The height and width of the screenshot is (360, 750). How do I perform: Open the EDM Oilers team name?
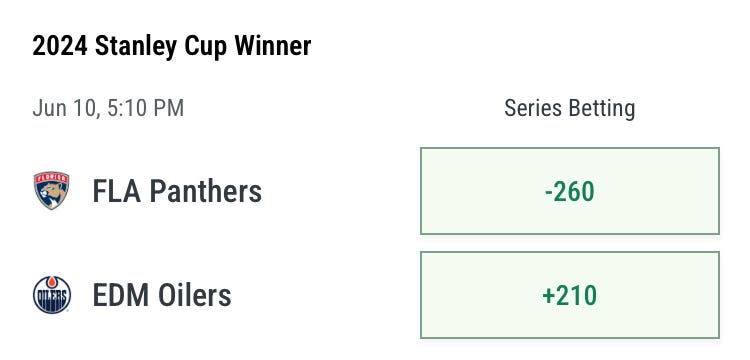[x=162, y=295]
